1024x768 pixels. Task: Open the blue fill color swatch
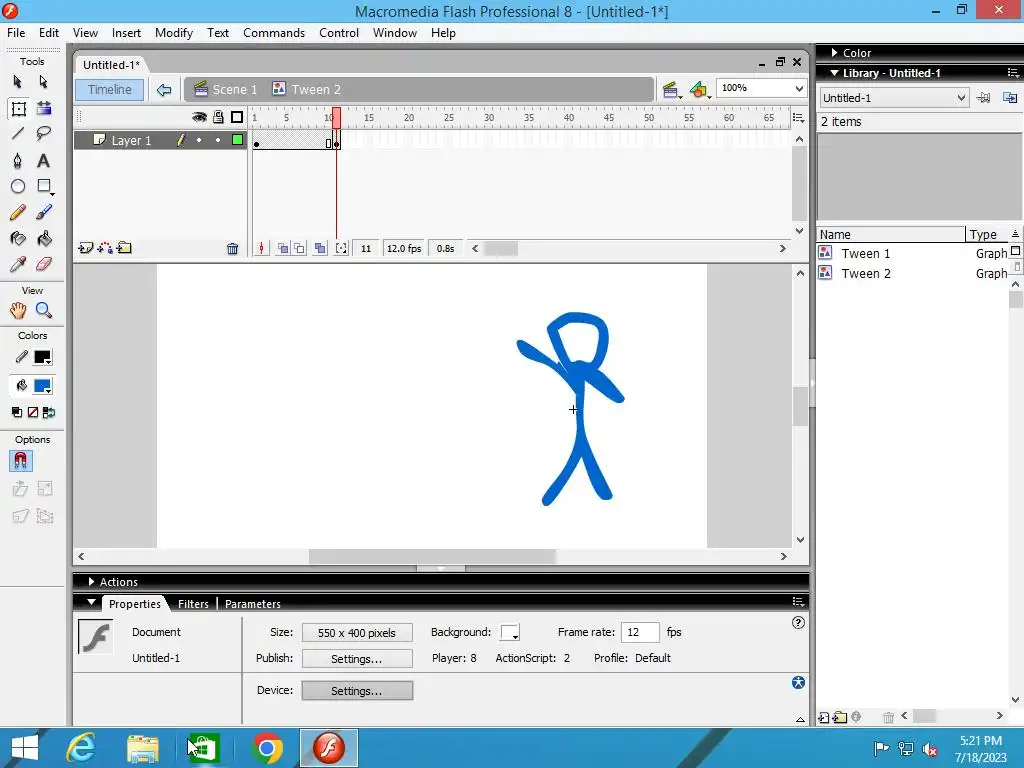pyautogui.click(x=42, y=386)
